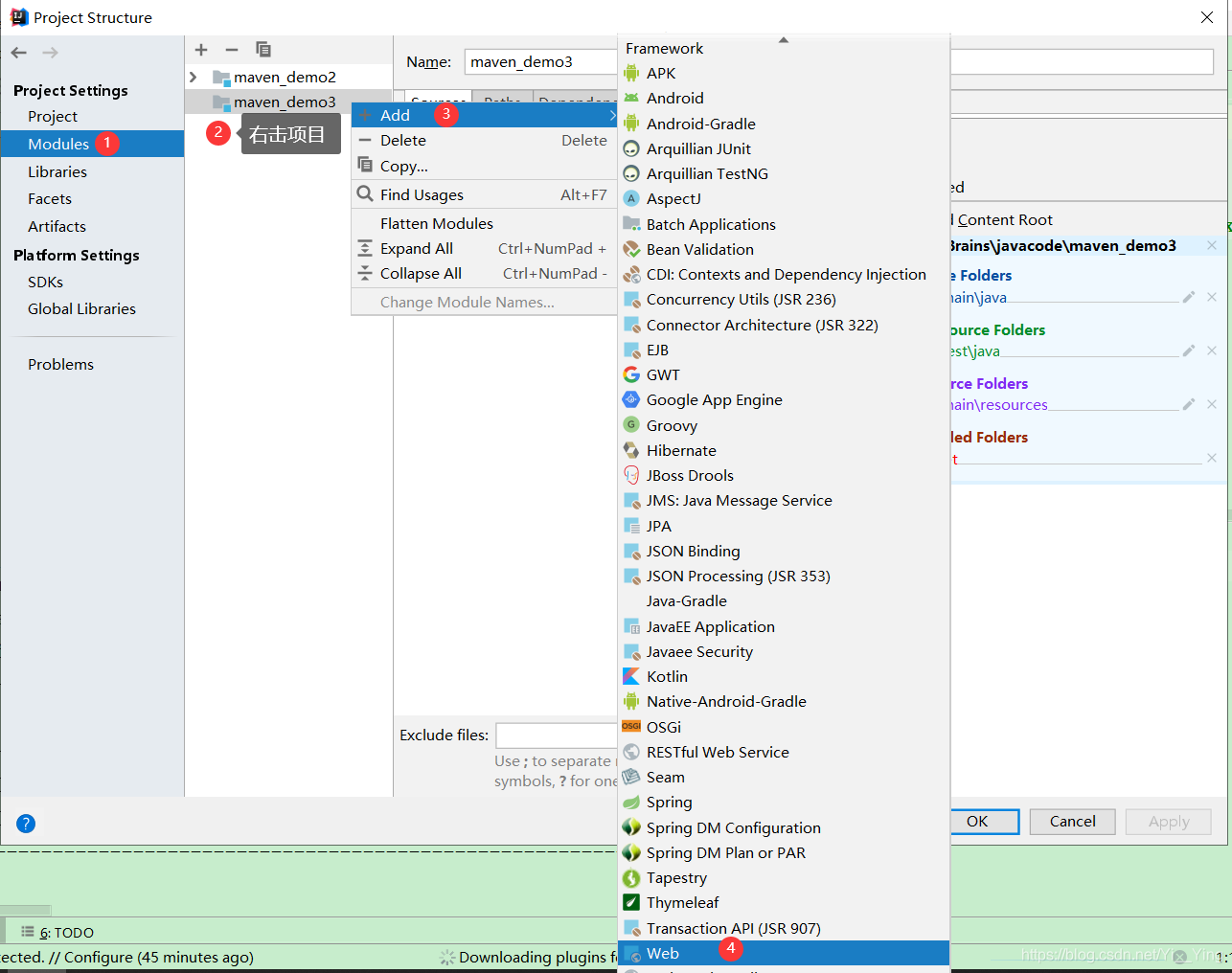Open Artifacts settings section

(x=57, y=226)
